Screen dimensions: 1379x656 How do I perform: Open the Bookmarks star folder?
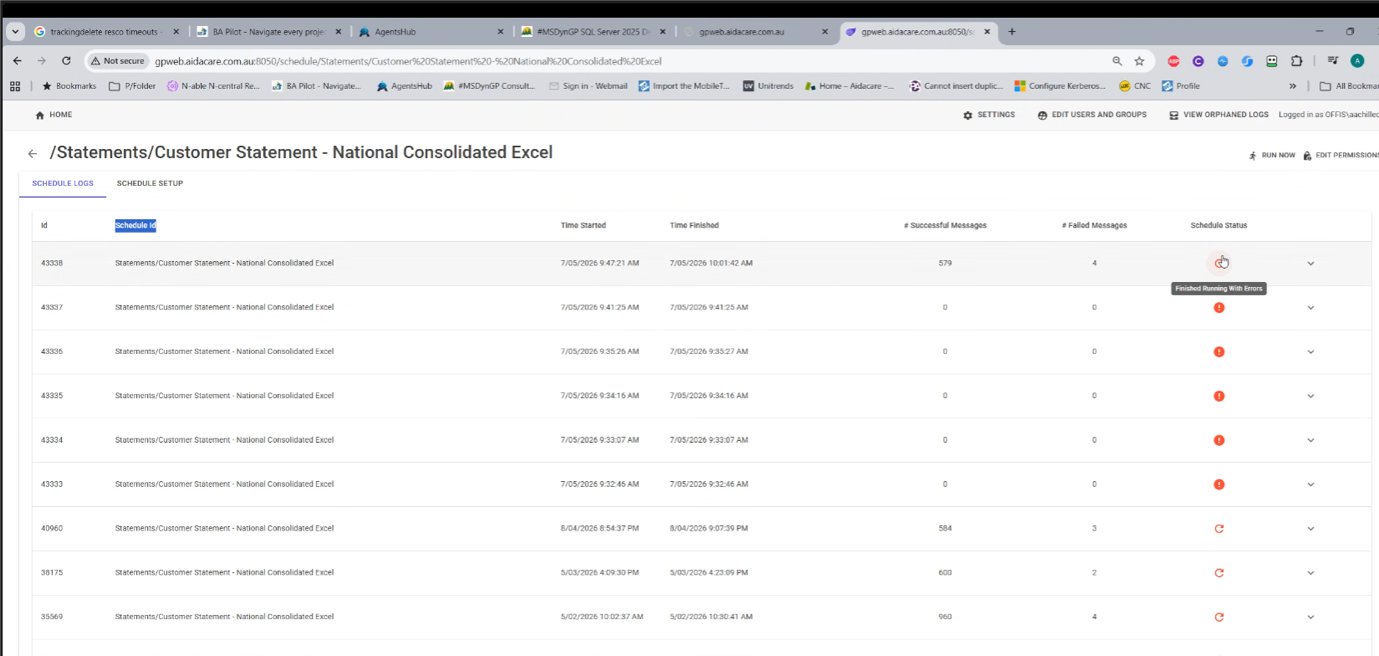pyautogui.click(x=69, y=86)
